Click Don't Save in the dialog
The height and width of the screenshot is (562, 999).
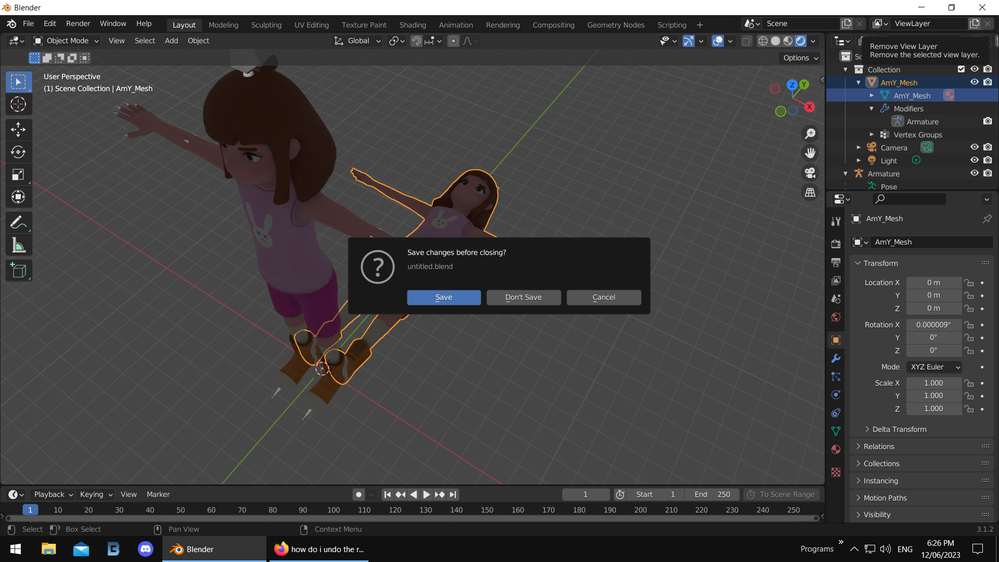(523, 298)
